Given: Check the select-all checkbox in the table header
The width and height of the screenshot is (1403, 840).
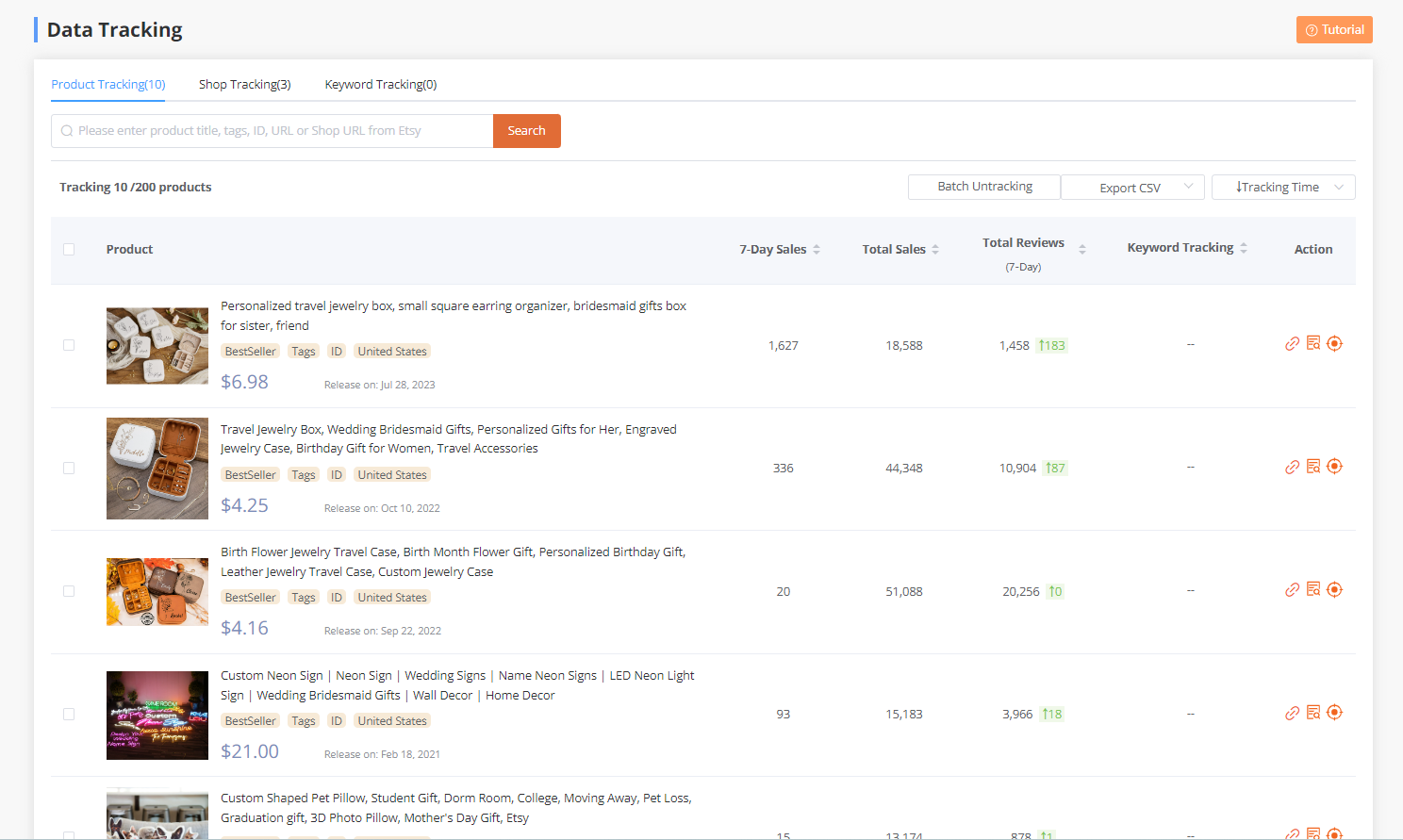Looking at the screenshot, I should click(69, 249).
